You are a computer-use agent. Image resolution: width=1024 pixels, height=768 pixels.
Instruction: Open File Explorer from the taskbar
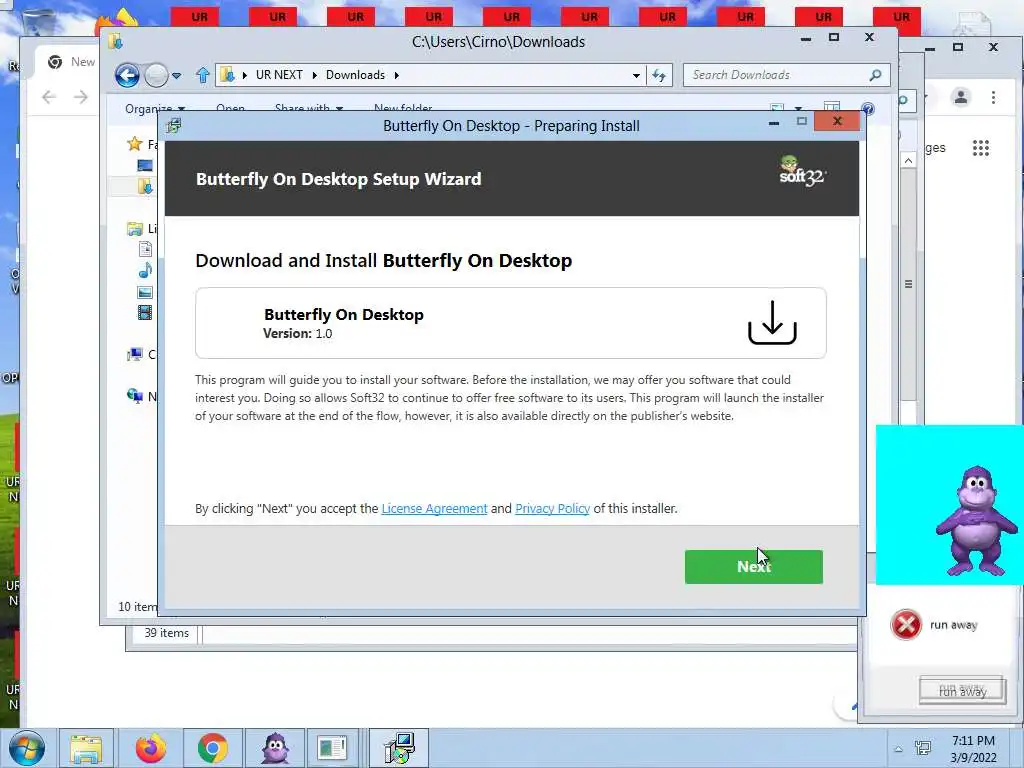pyautogui.click(x=86, y=748)
